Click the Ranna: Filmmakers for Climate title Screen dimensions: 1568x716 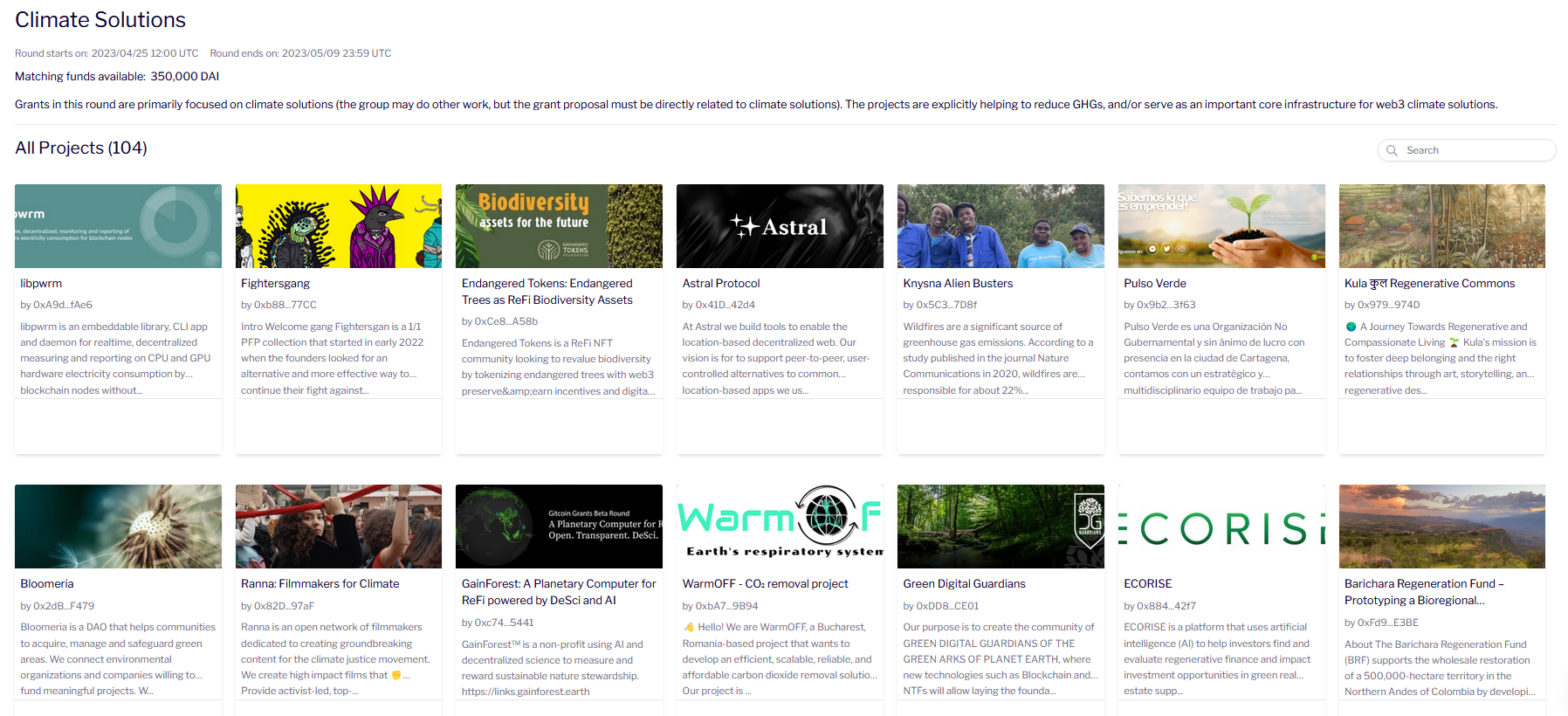320,584
